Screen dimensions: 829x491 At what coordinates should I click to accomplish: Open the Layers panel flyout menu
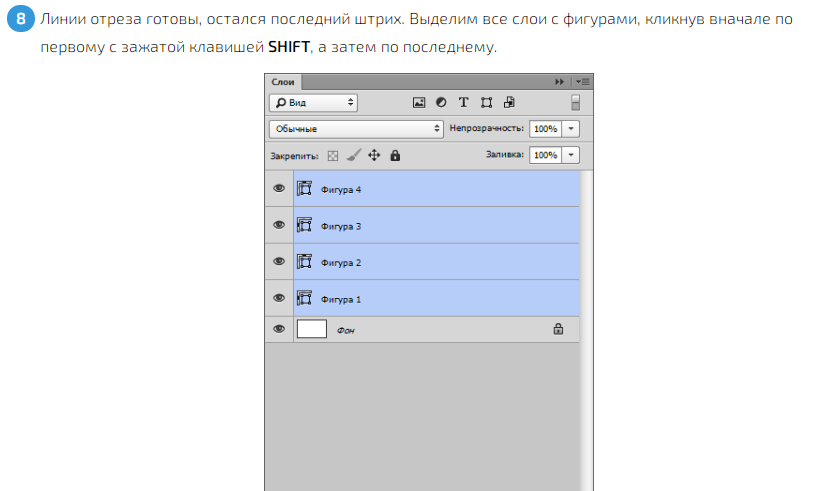click(x=584, y=81)
